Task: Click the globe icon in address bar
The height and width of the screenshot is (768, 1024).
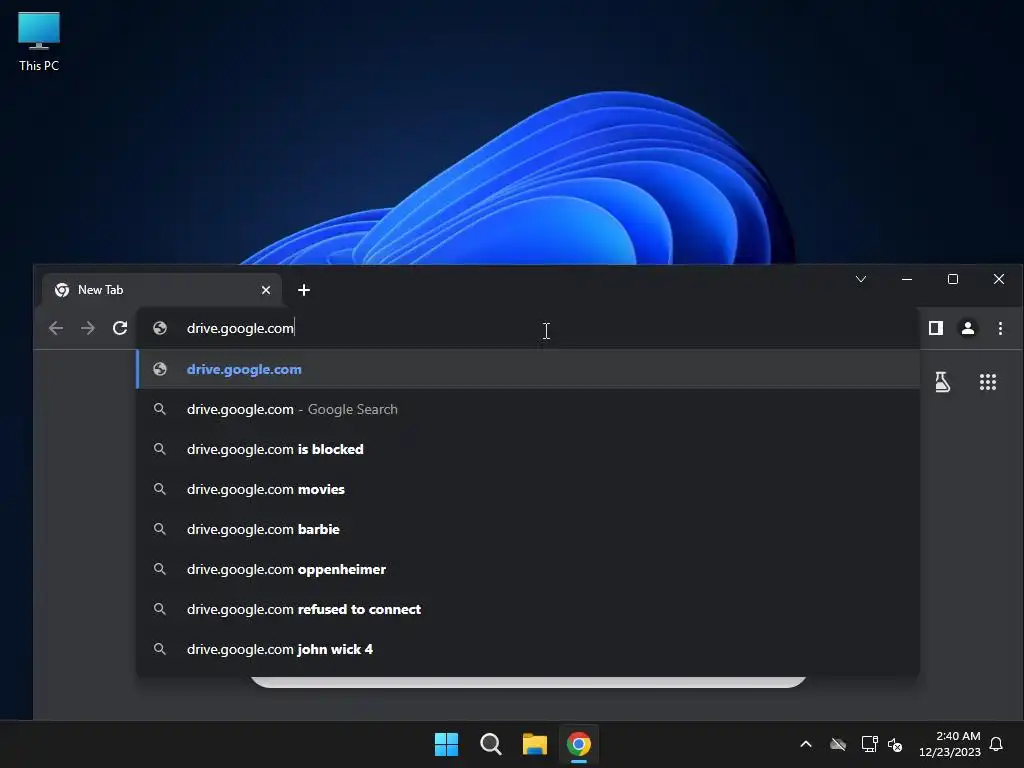Action: (x=160, y=328)
